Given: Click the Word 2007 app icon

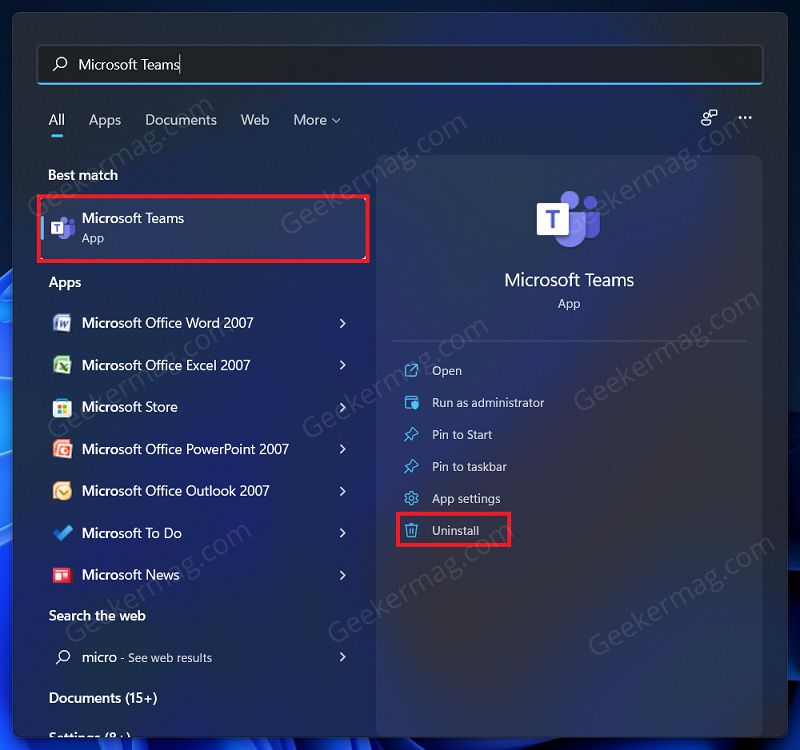Looking at the screenshot, I should [62, 323].
